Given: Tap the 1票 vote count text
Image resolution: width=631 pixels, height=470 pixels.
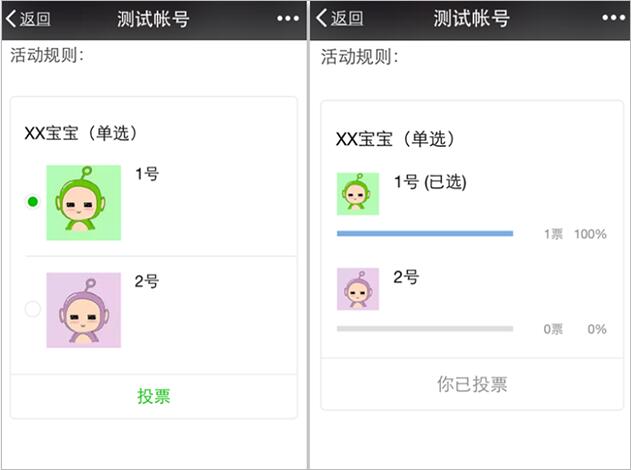Looking at the screenshot, I should (x=553, y=234).
